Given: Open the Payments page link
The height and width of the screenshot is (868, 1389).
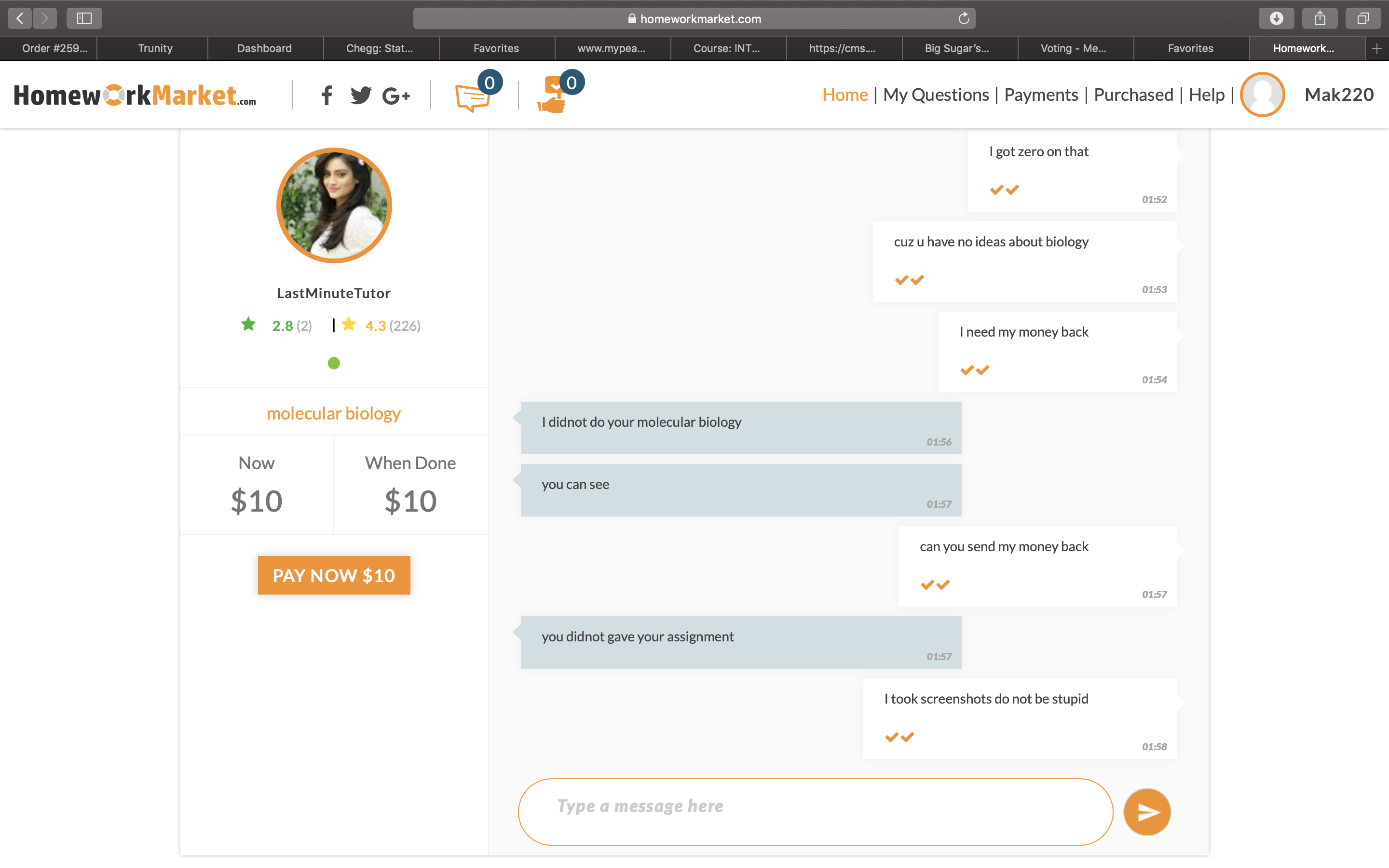Looking at the screenshot, I should pos(1041,95).
